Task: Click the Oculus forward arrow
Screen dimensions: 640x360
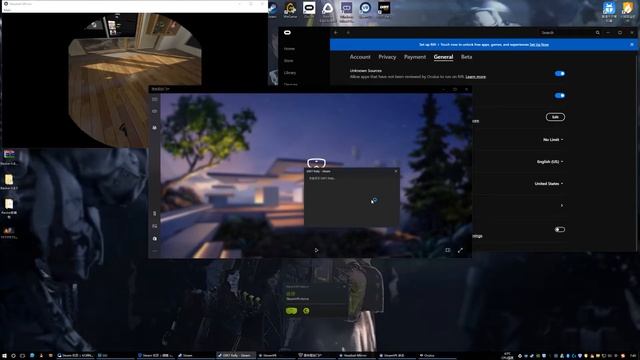Action: [348, 33]
